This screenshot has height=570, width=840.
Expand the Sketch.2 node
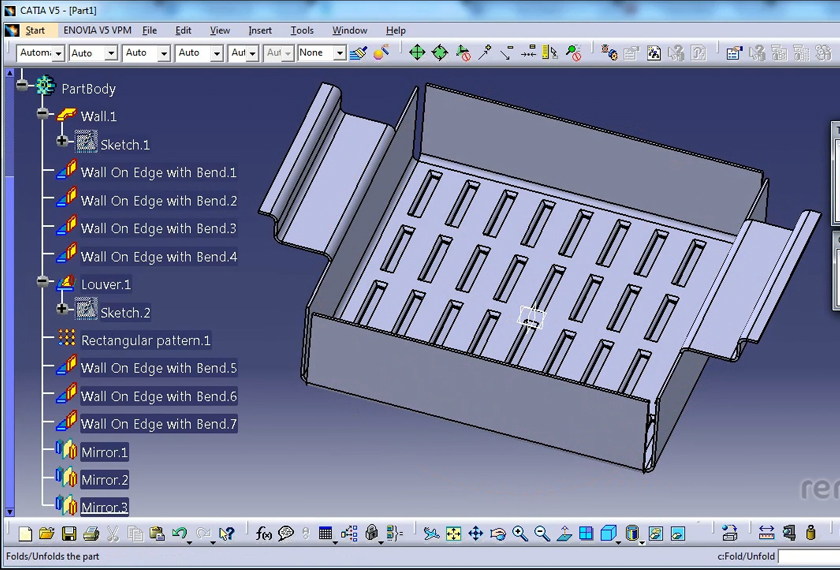click(62, 309)
